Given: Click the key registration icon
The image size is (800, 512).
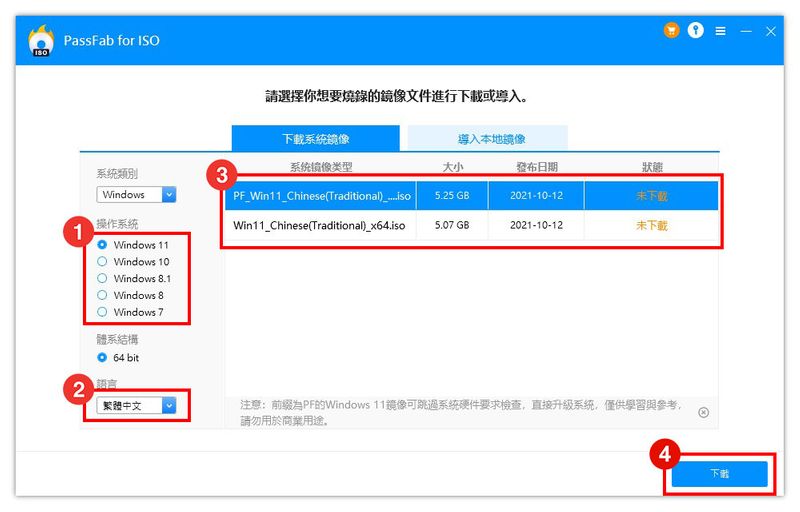Looking at the screenshot, I should click(695, 31).
